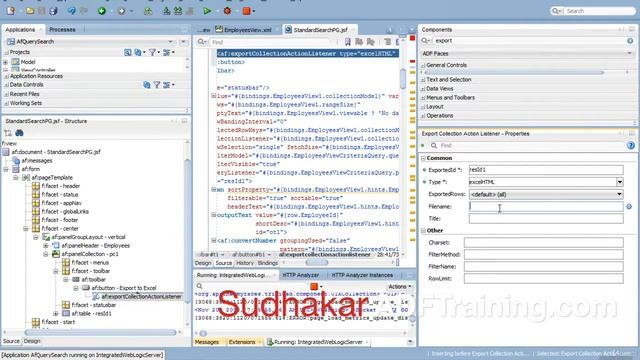Collapse the Common properties section

point(423,158)
